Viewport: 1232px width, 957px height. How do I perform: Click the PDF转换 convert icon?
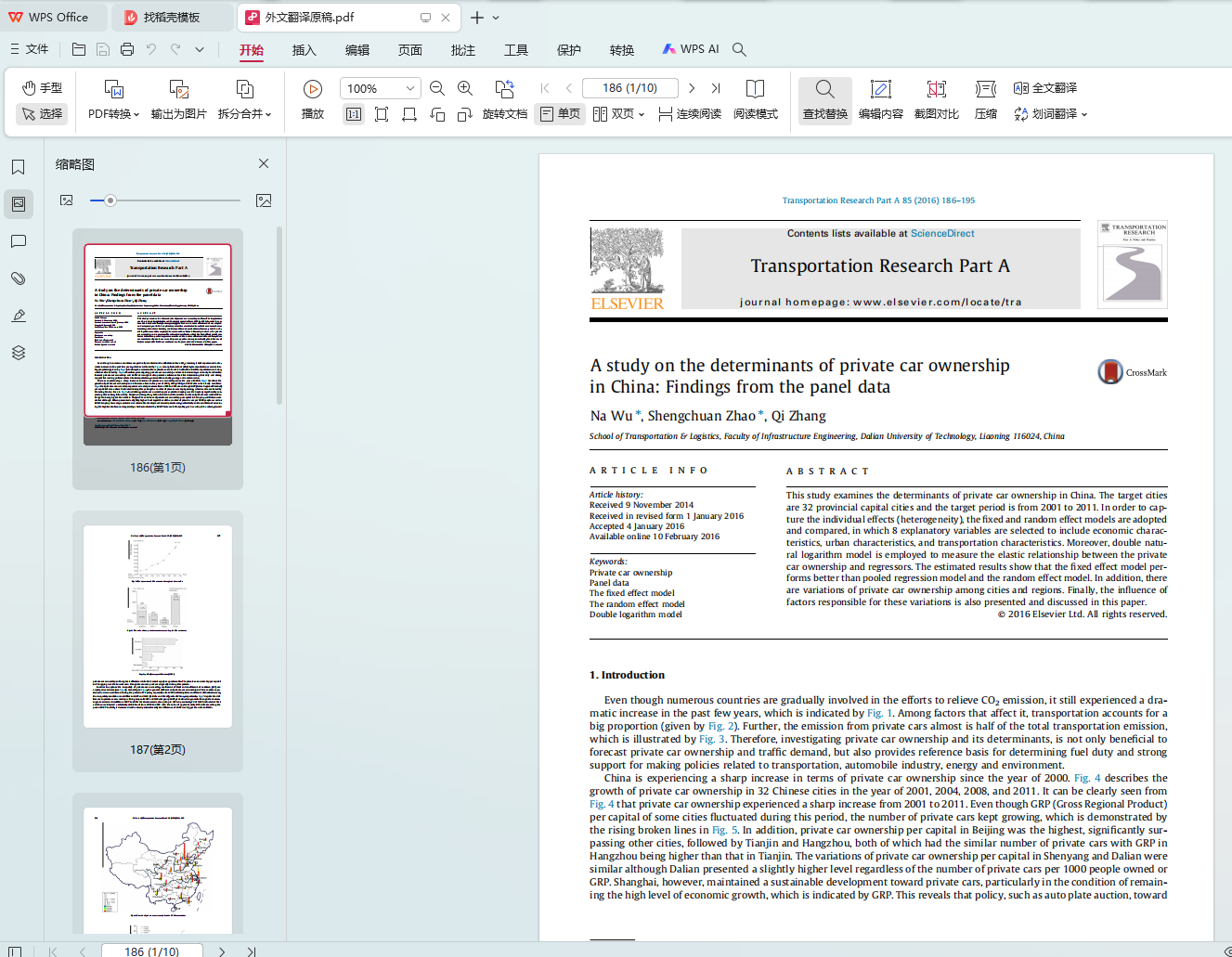tap(113, 89)
